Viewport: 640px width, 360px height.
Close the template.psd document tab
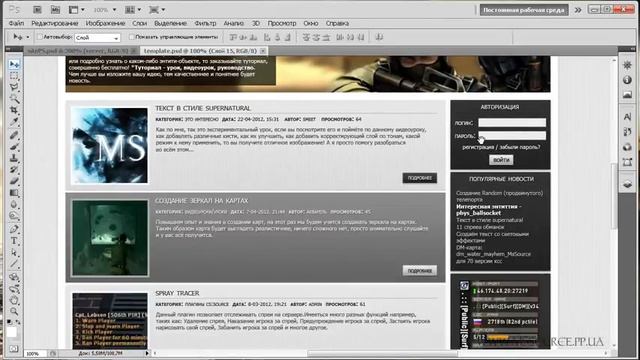click(263, 51)
